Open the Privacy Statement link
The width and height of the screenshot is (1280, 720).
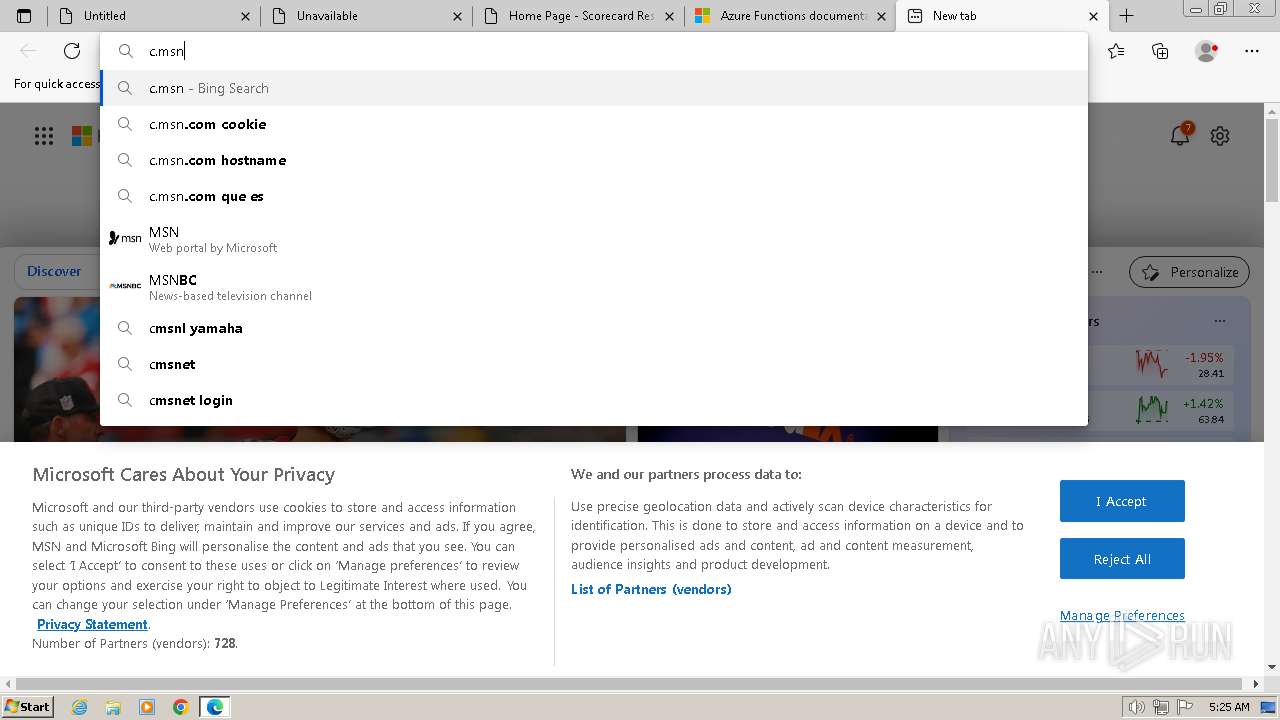[x=92, y=624]
